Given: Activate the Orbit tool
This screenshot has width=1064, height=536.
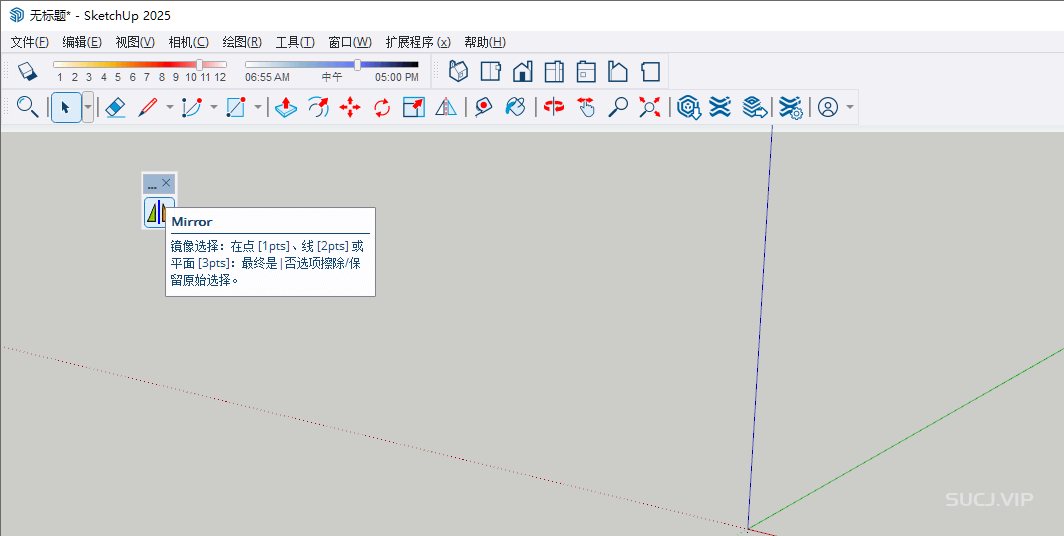Looking at the screenshot, I should click(x=554, y=107).
